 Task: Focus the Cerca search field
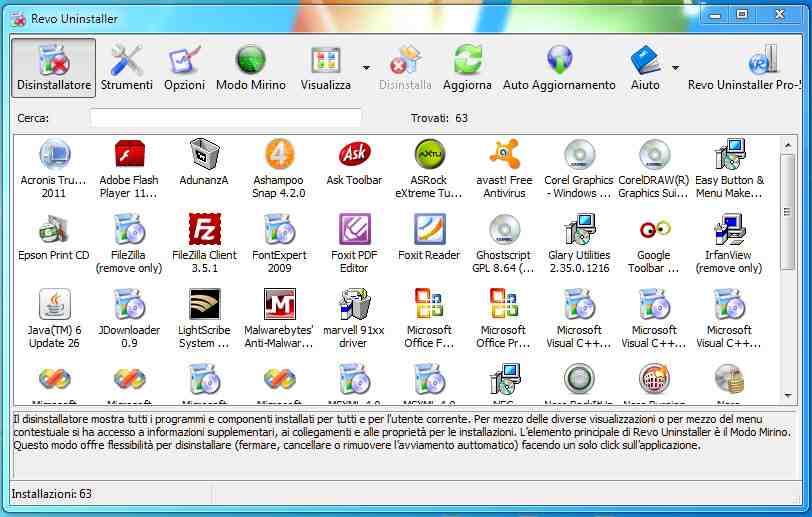pyautogui.click(x=225, y=118)
